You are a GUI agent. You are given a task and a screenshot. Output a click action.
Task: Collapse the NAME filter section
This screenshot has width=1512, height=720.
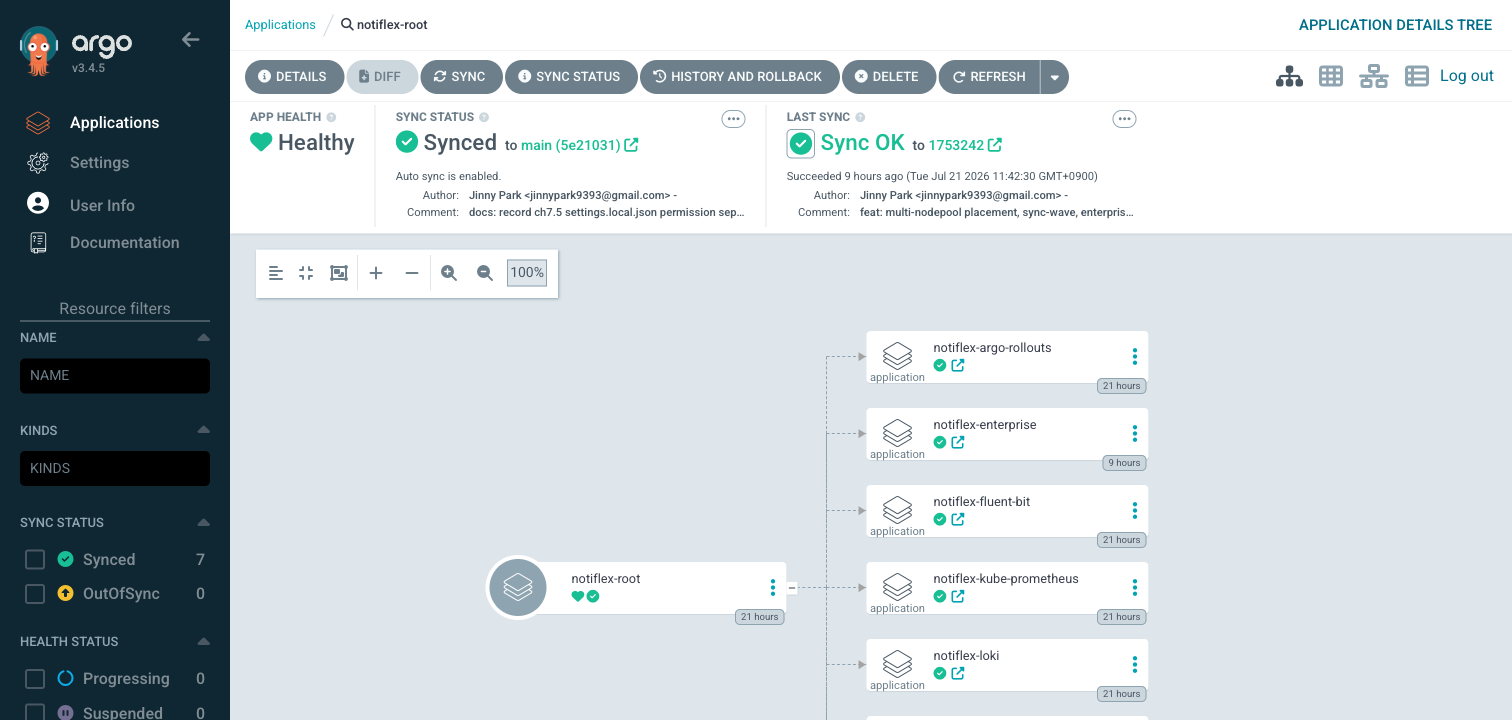tap(203, 337)
